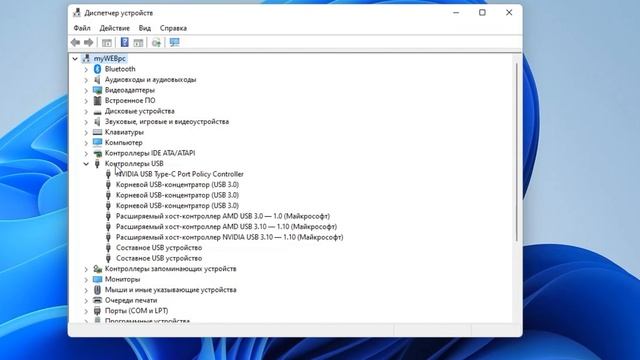Click the Контроллеры USB plug icon

[97, 164]
